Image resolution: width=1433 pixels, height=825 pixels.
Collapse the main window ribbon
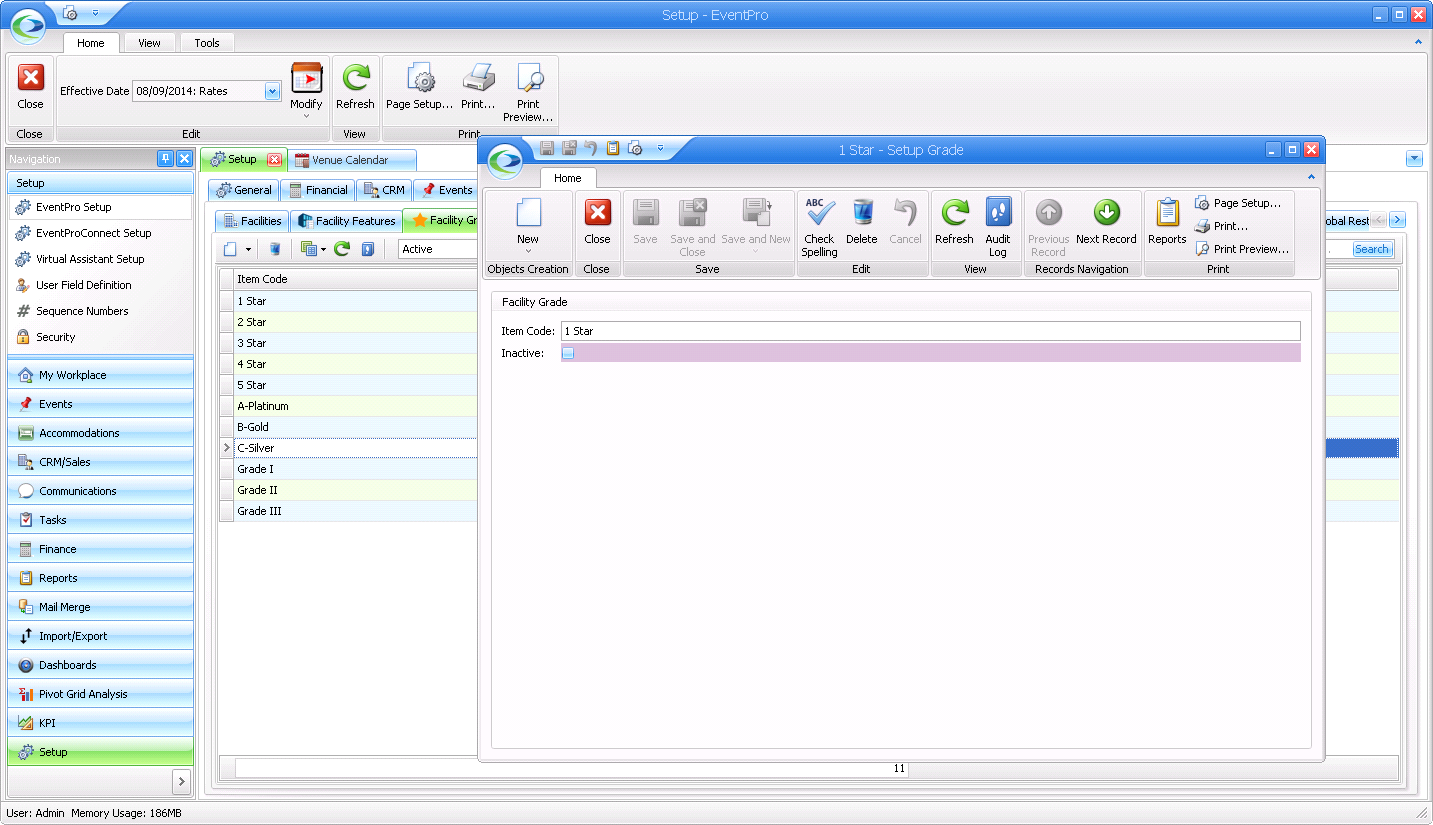(1419, 42)
